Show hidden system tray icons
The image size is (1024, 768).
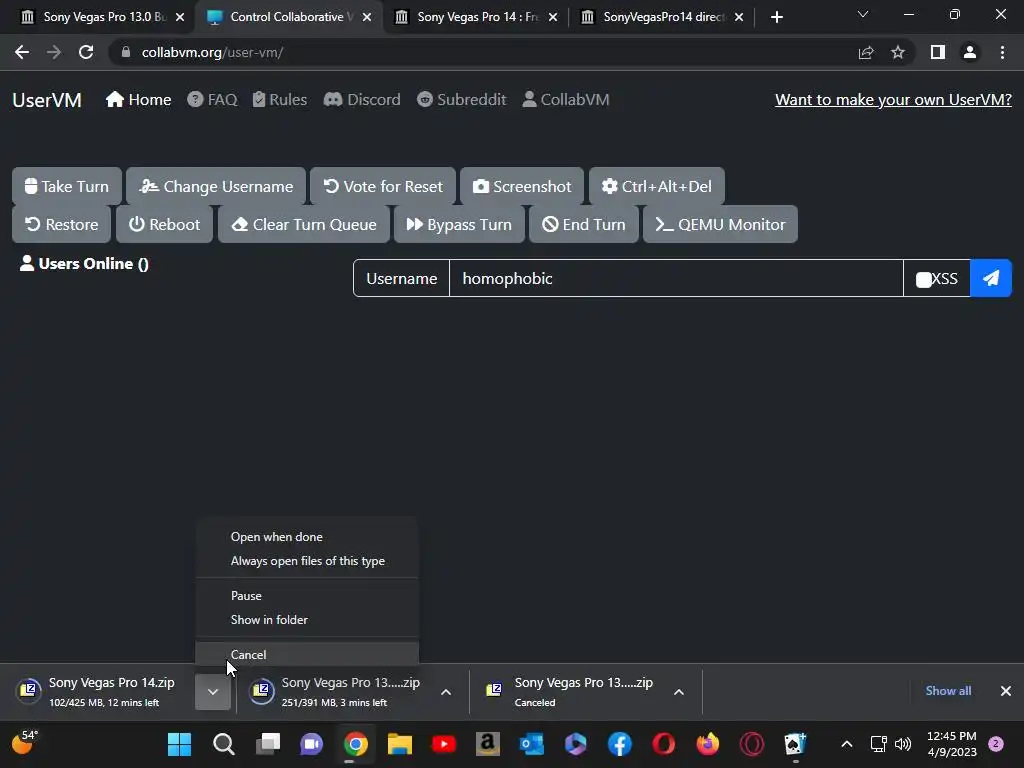846,744
